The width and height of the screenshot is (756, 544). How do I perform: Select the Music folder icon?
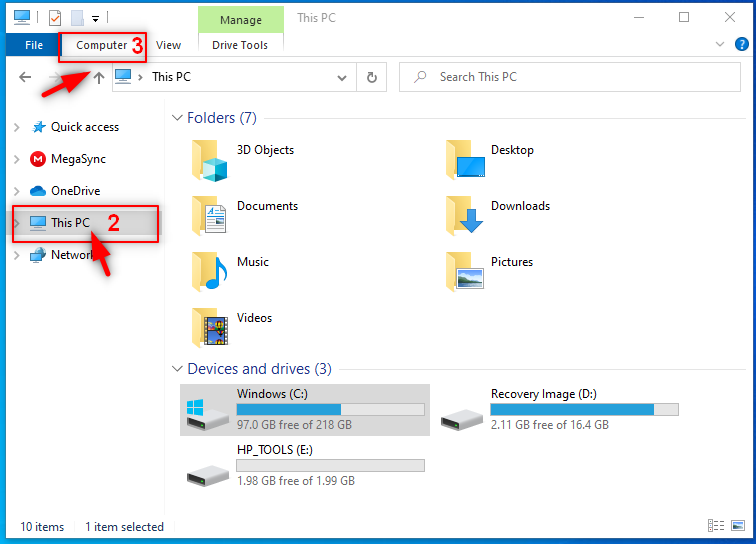[x=210, y=272]
